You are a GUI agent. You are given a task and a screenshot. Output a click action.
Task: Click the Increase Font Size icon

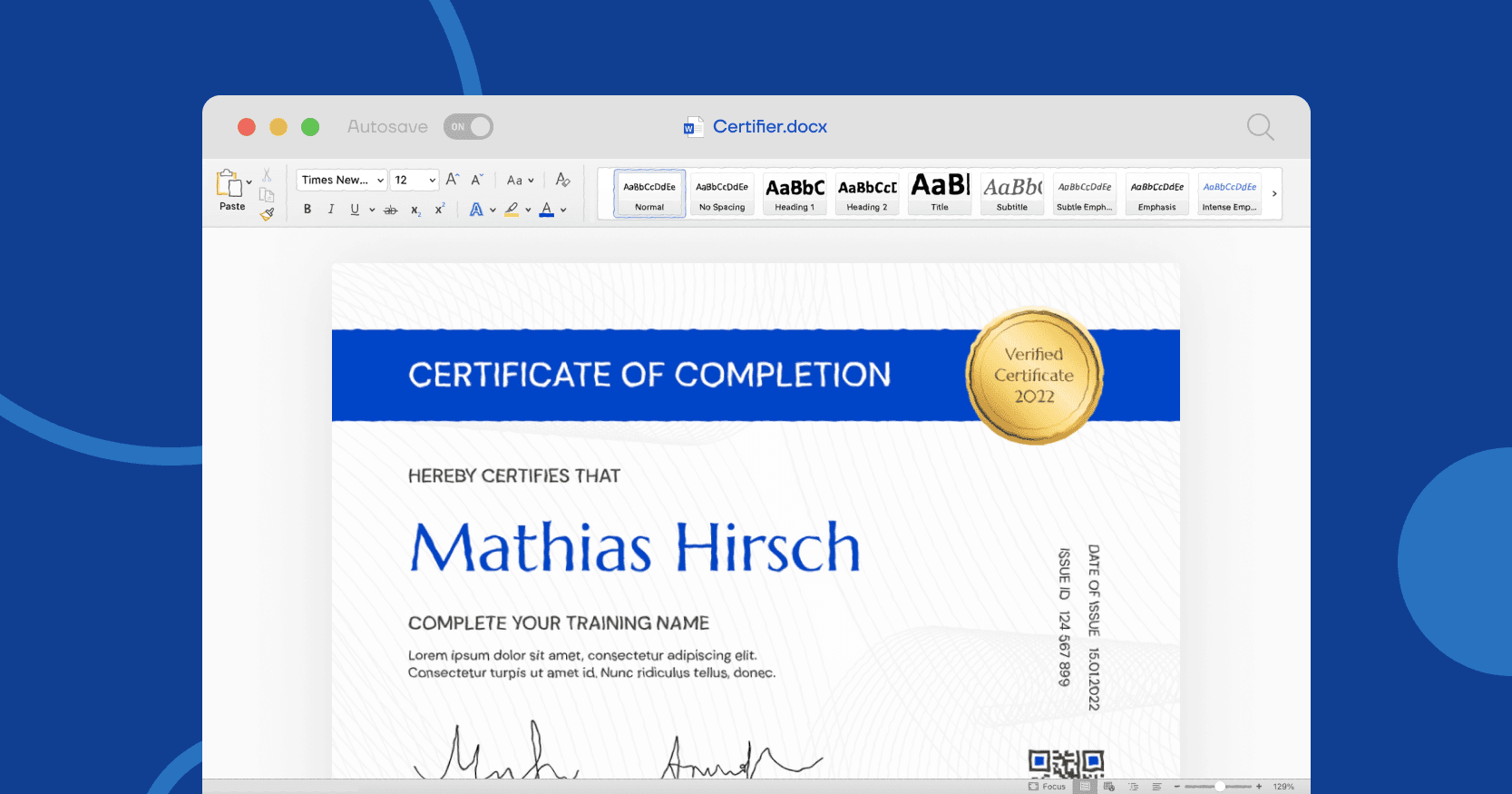point(452,180)
